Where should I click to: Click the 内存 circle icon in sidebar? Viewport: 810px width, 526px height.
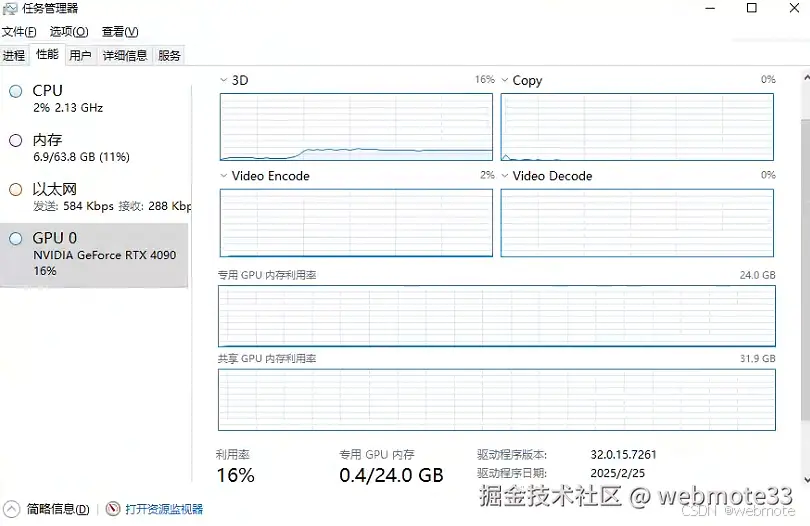tap(15, 141)
